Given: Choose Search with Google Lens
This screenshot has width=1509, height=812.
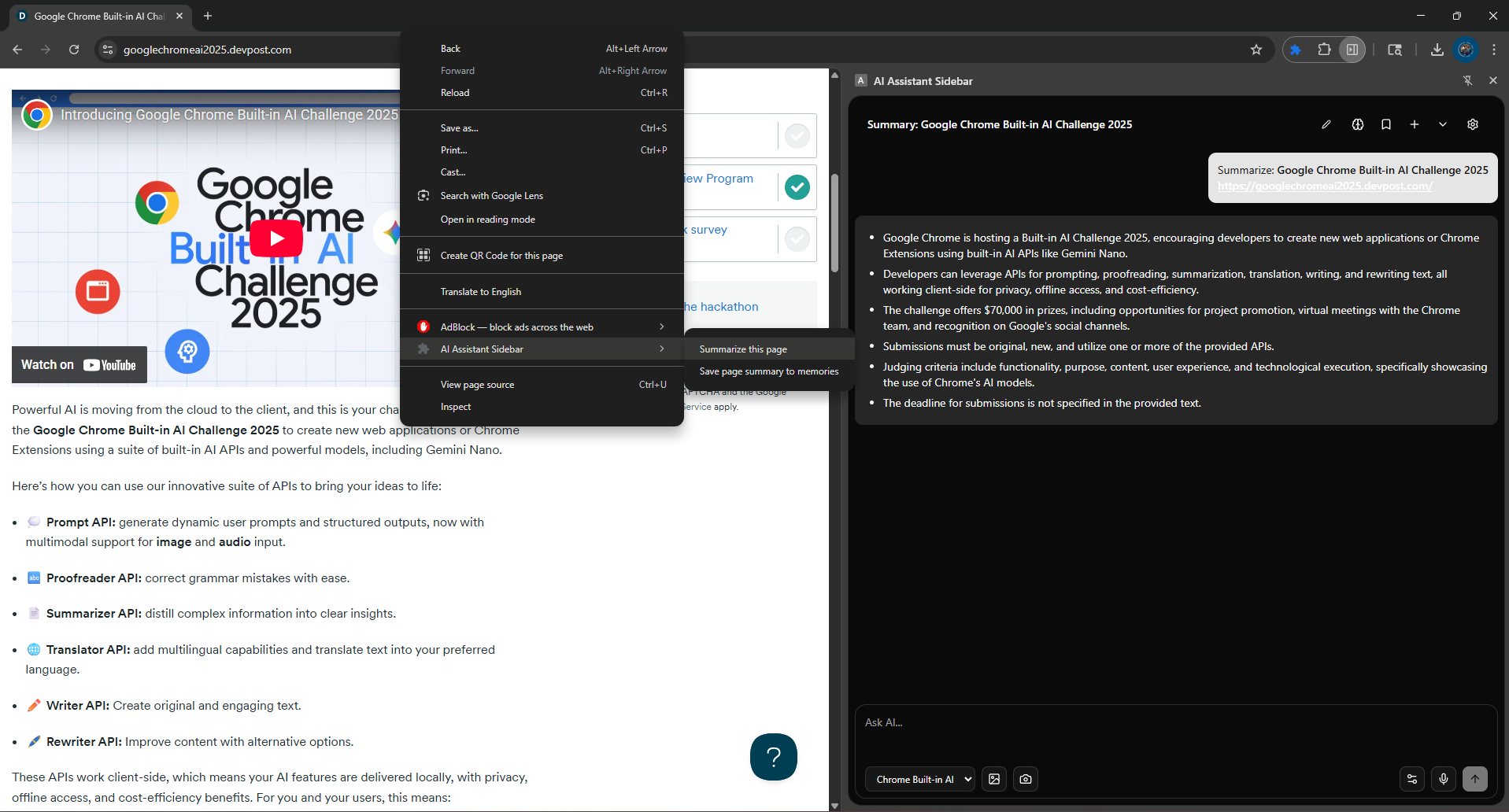Looking at the screenshot, I should click(x=542, y=196).
